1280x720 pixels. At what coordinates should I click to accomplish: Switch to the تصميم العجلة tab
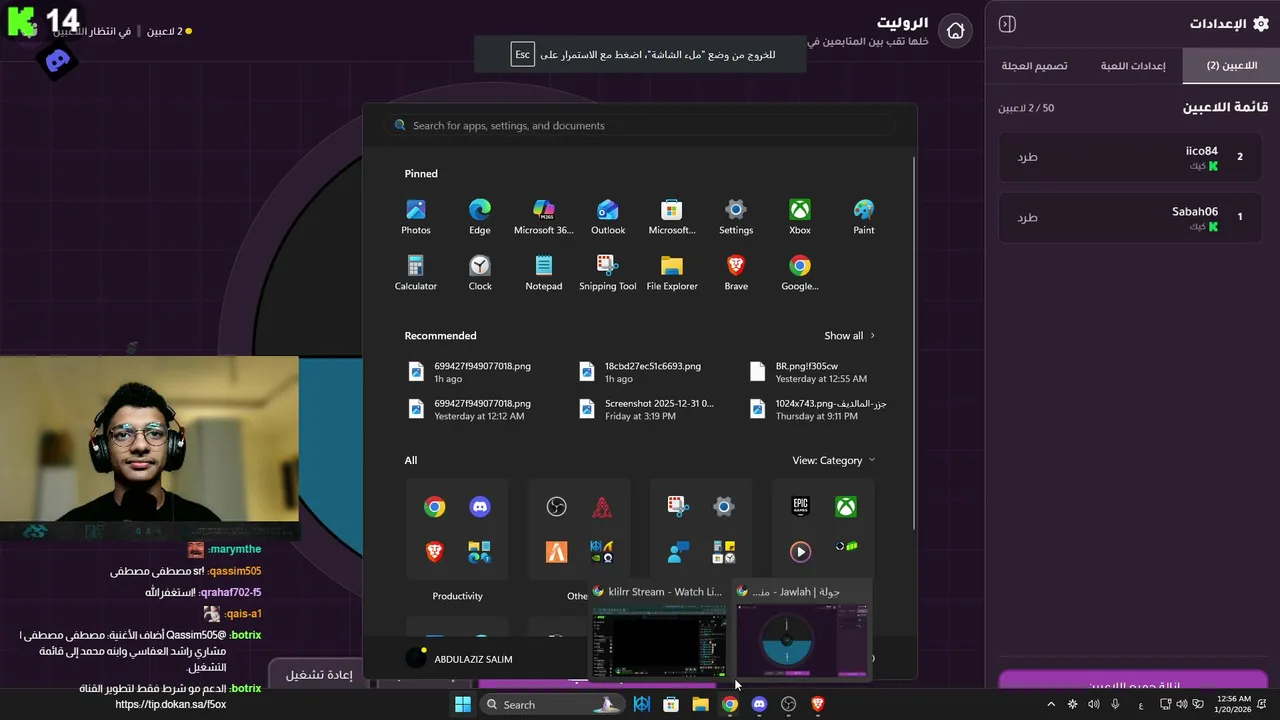tap(1035, 65)
